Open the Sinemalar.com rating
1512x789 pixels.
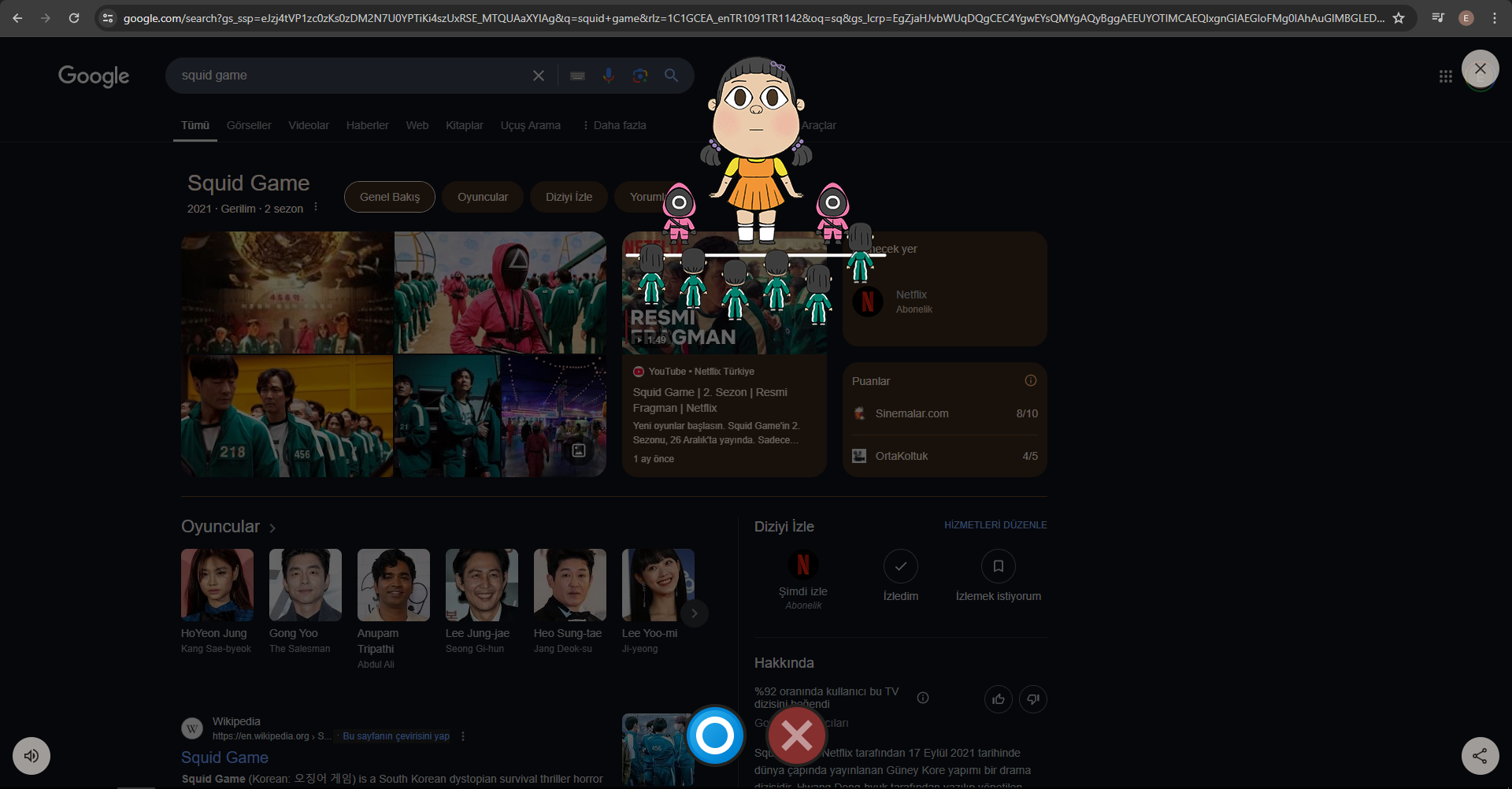945,413
